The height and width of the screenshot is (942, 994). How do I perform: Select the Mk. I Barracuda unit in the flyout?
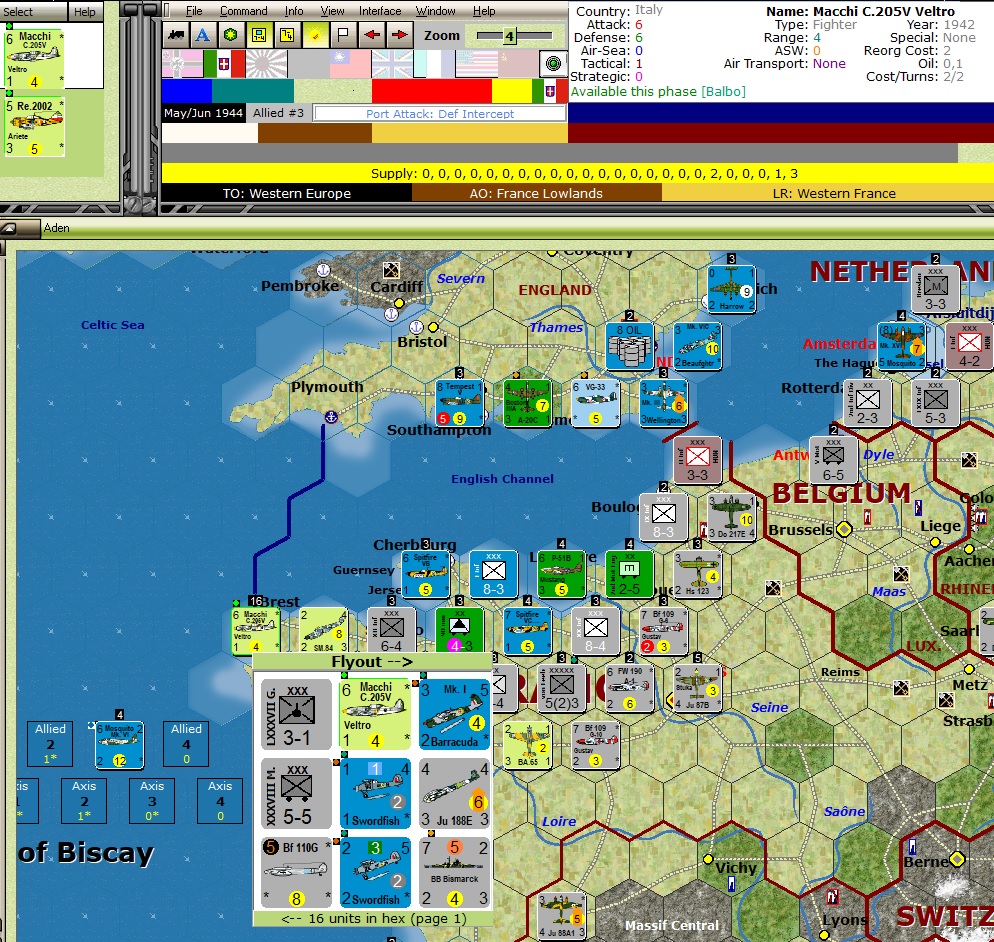(455, 714)
